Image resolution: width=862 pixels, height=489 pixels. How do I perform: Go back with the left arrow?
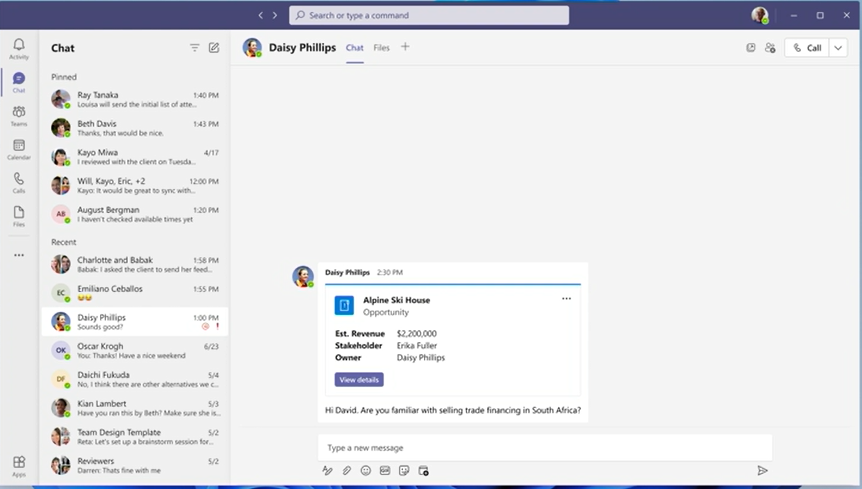261,15
